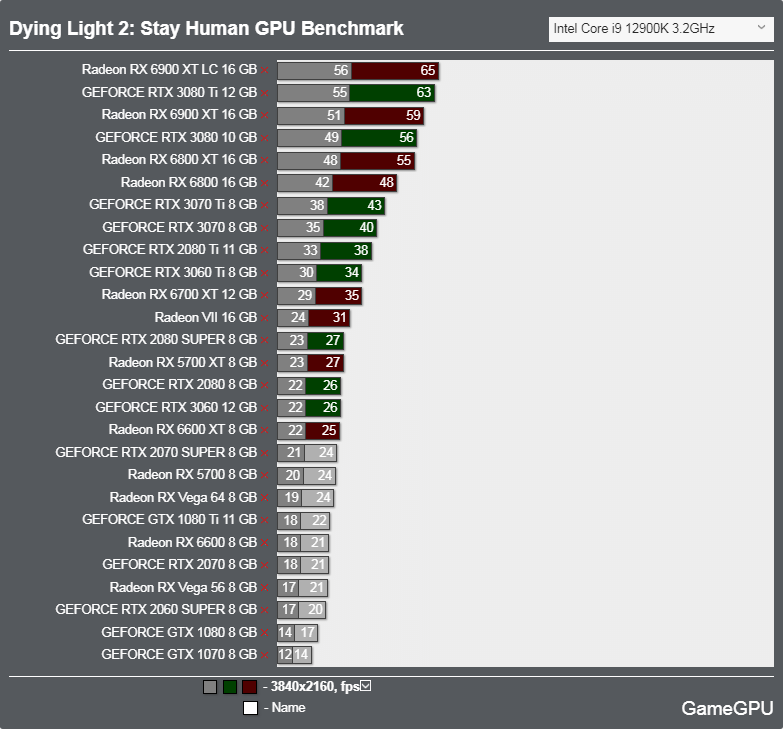Click label 'GEFORCE GTX 1070 8 GB'

tap(179, 655)
